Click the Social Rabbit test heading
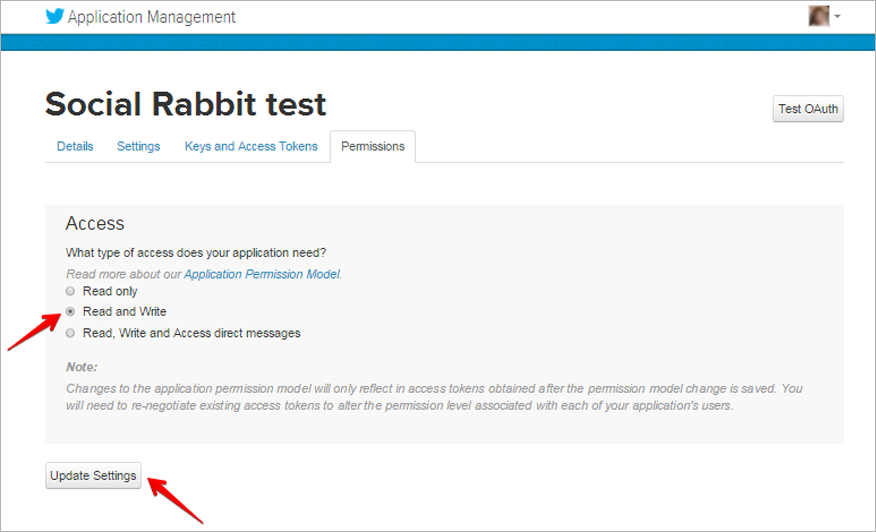Screen dimensions: 876x532 [x=185, y=104]
